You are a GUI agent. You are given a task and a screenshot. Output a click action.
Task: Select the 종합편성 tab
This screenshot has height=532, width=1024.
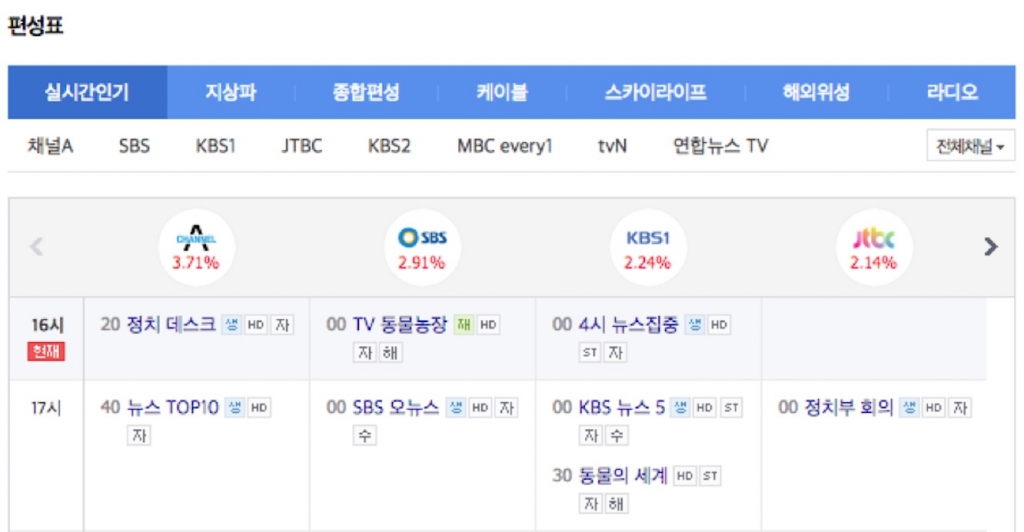(365, 93)
